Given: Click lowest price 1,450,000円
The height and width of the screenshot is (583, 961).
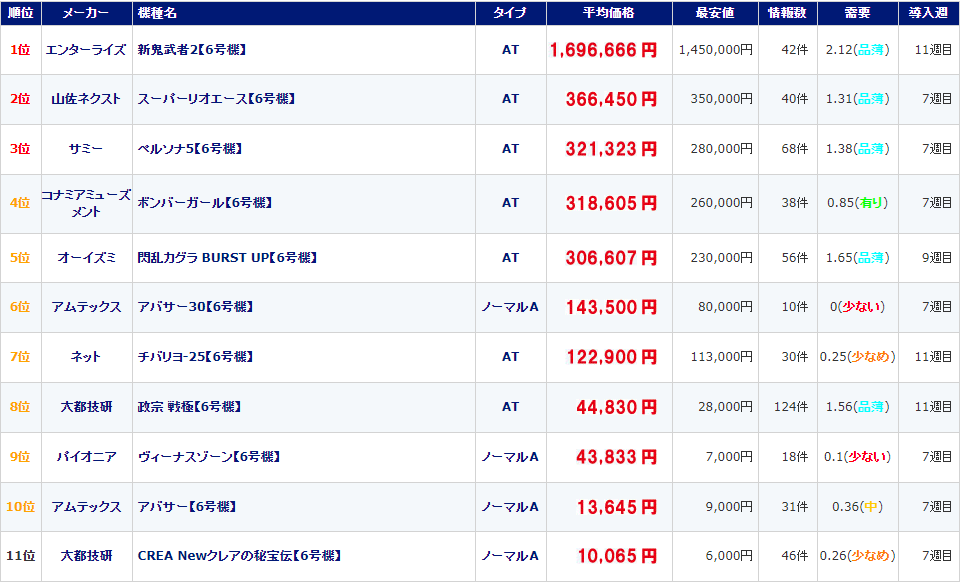Looking at the screenshot, I should click(x=716, y=50).
